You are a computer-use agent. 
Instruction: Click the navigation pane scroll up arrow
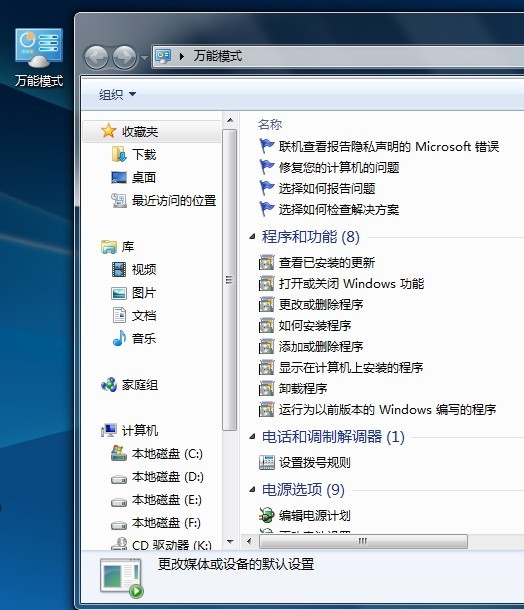pyautogui.click(x=230, y=120)
